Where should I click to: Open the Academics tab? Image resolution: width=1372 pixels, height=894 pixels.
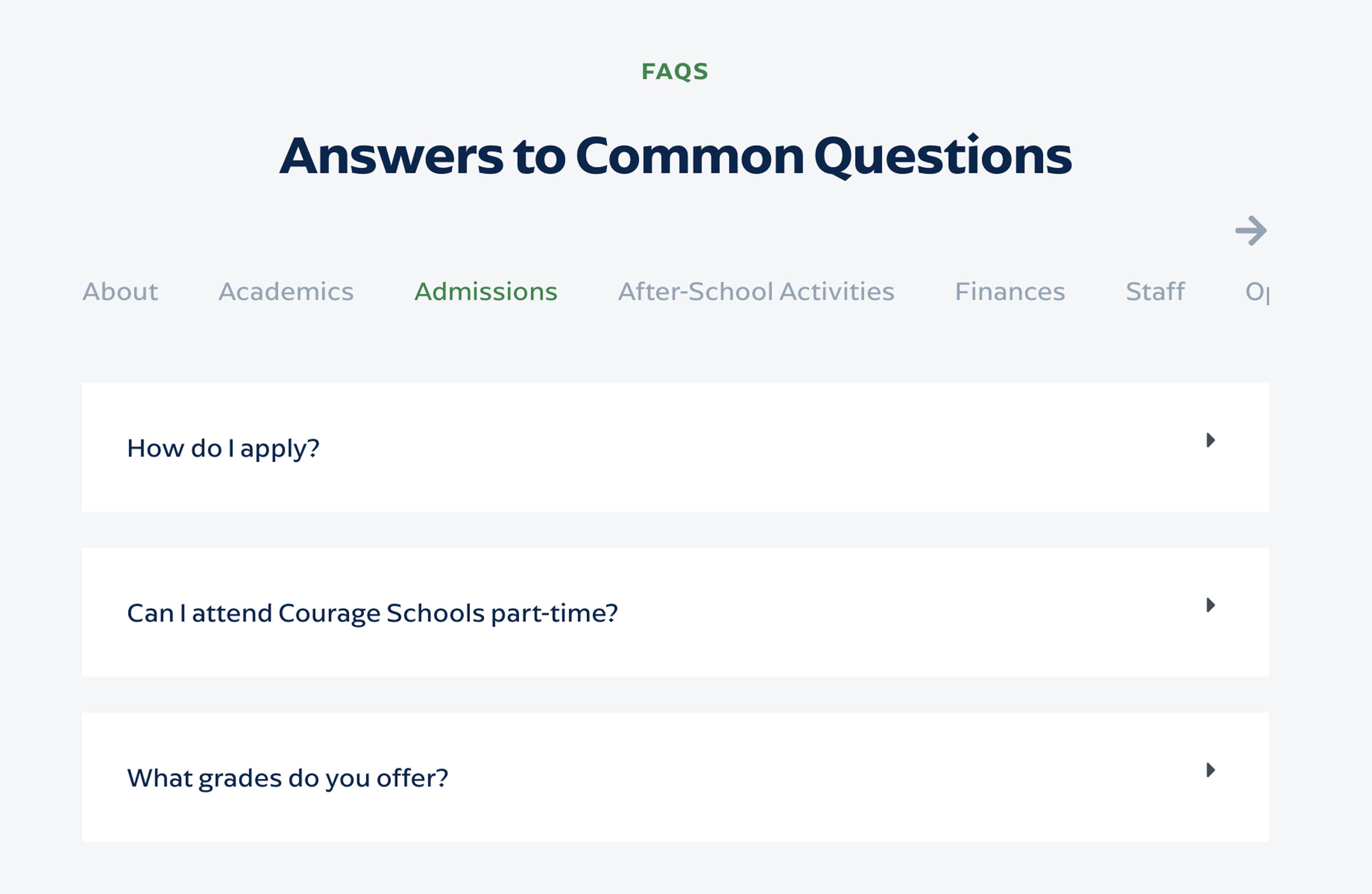click(286, 292)
